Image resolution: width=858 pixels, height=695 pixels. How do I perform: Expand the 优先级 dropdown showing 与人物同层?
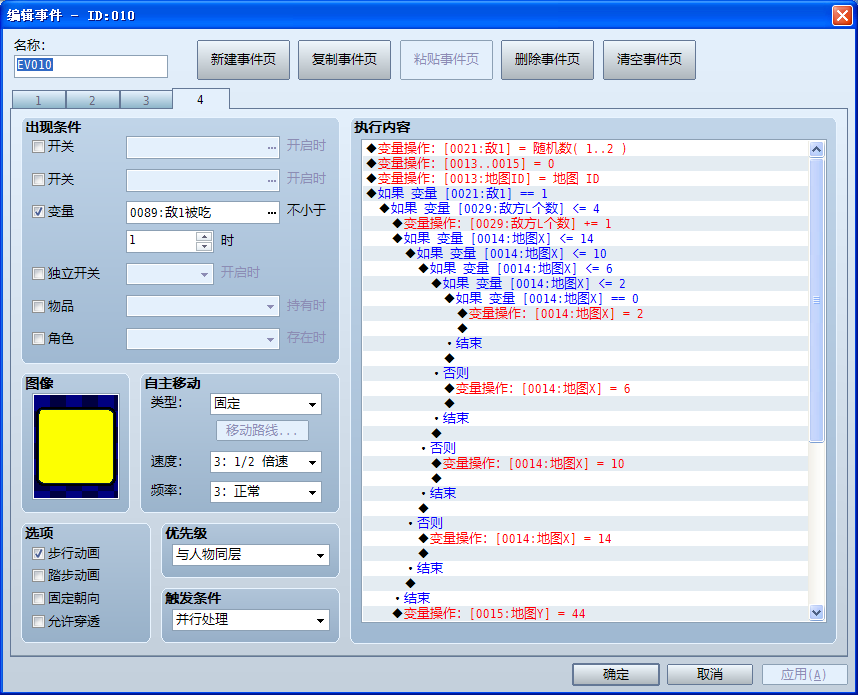point(251,555)
